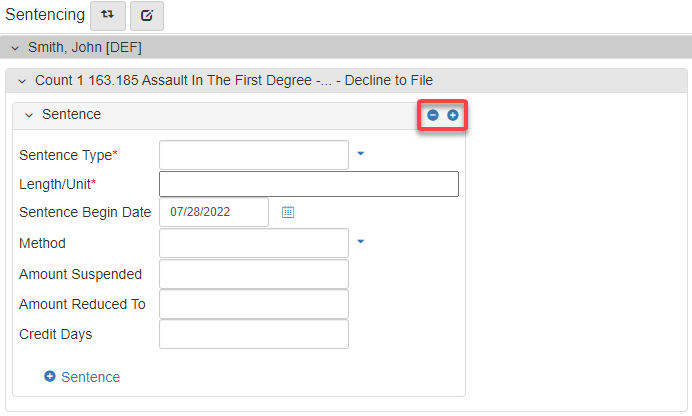The width and height of the screenshot is (692, 416).
Task: Select the Amount Reduced To field
Action: coord(253,304)
